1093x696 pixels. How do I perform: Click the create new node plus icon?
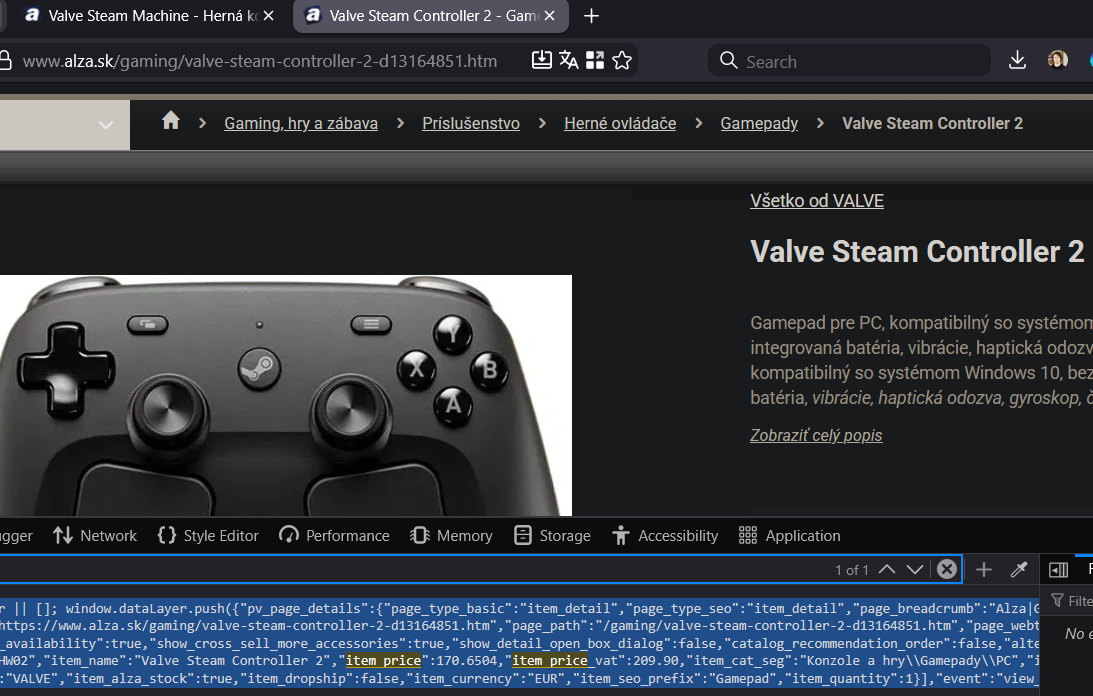[x=984, y=570]
